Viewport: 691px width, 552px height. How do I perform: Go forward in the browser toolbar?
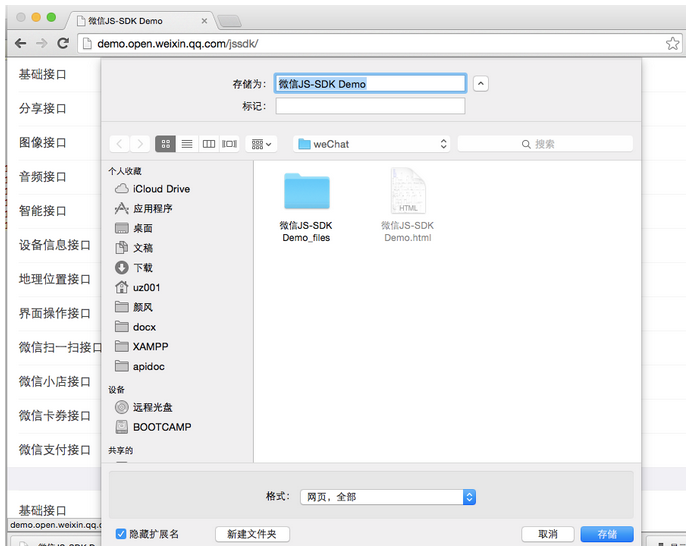pos(41,43)
